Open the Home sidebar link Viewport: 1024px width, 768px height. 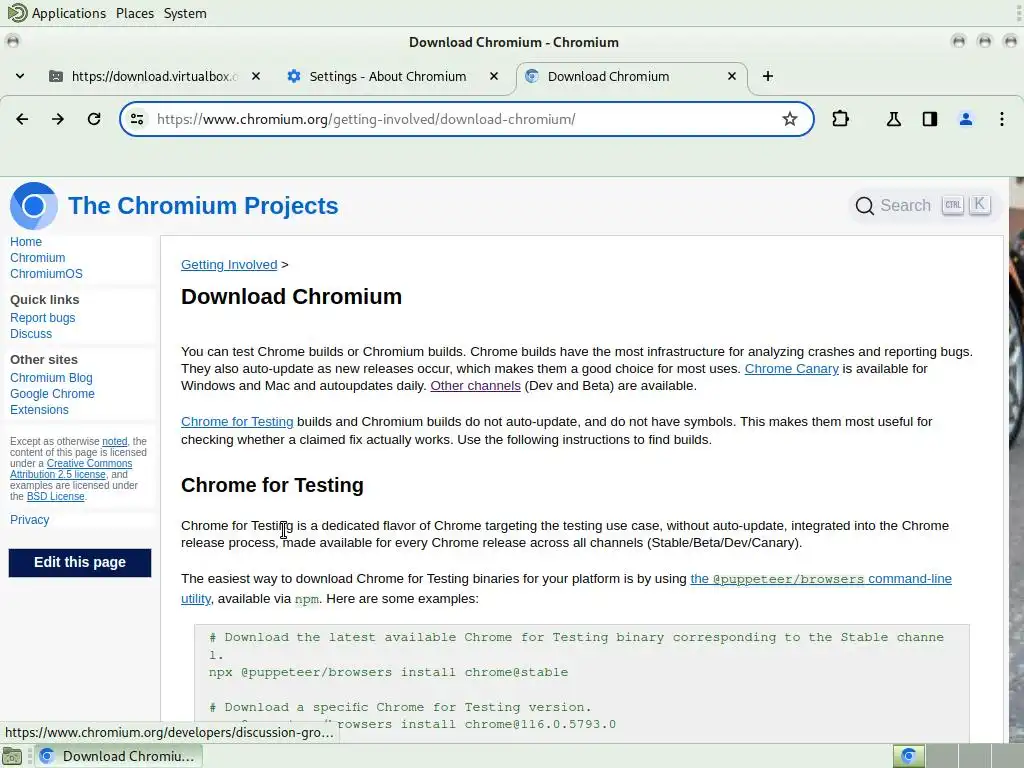[25, 242]
